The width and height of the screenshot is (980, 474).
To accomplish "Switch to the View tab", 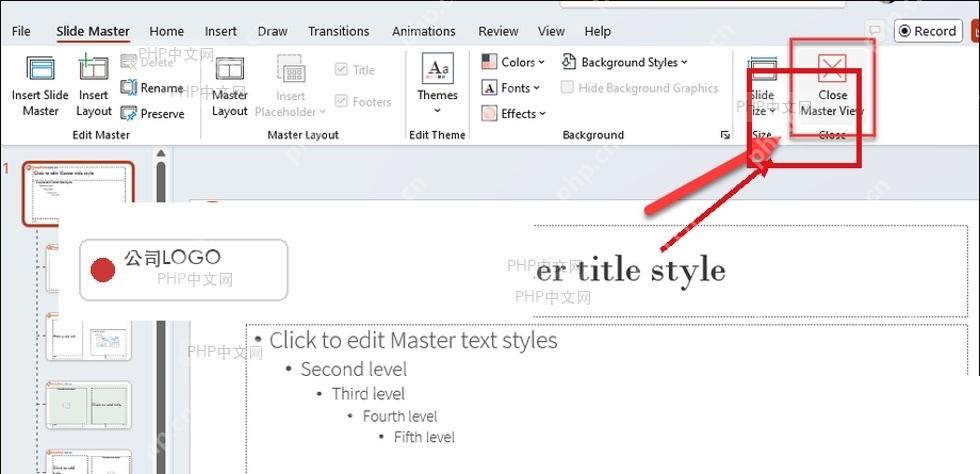I will [551, 31].
